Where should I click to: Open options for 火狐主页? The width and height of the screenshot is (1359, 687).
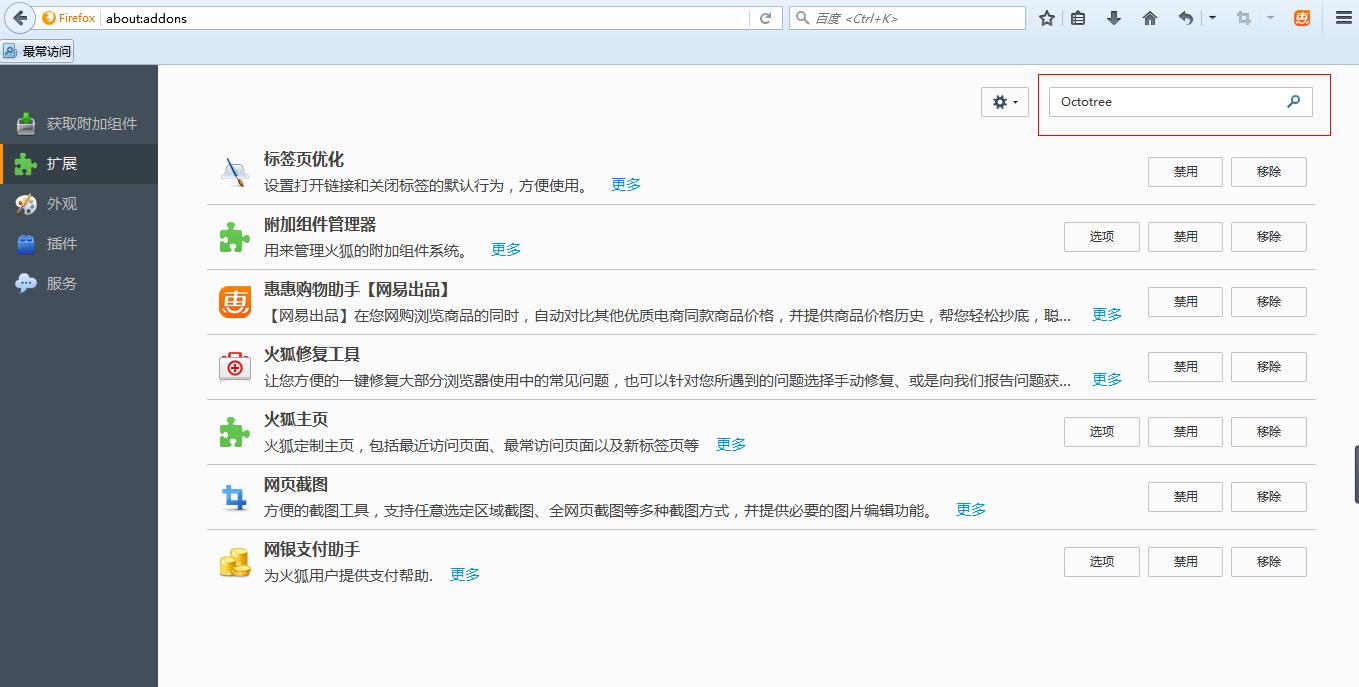[x=1102, y=432]
